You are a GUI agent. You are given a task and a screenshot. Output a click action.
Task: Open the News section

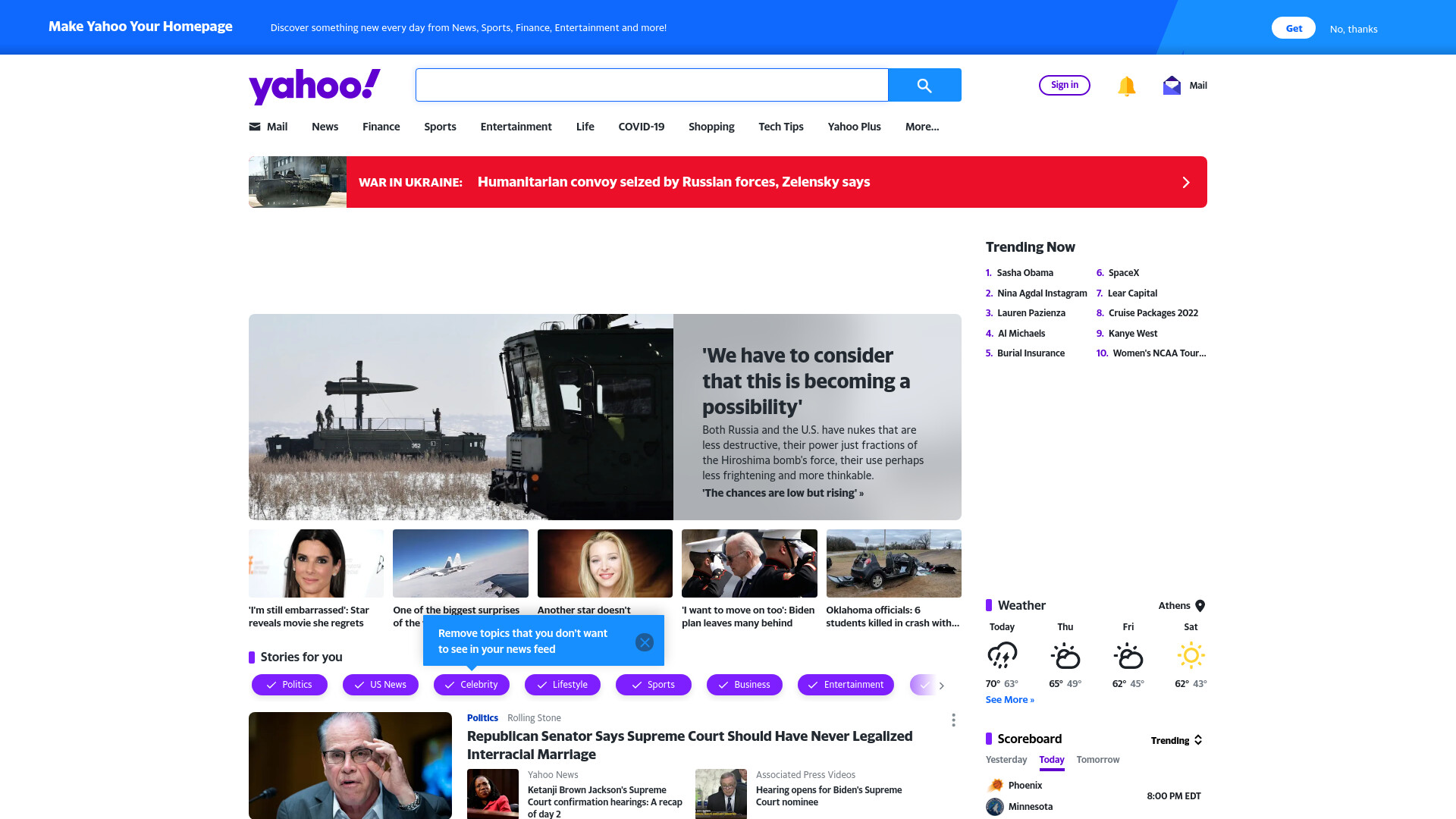click(325, 127)
